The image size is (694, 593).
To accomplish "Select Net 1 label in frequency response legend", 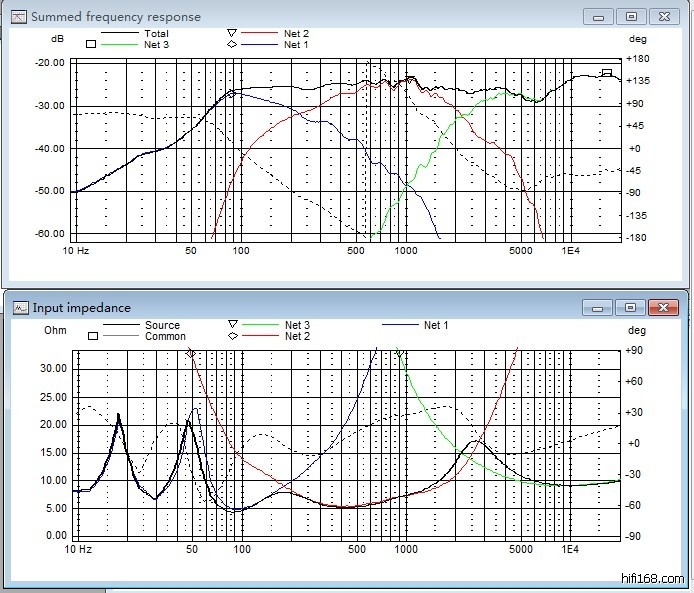I will coord(296,45).
